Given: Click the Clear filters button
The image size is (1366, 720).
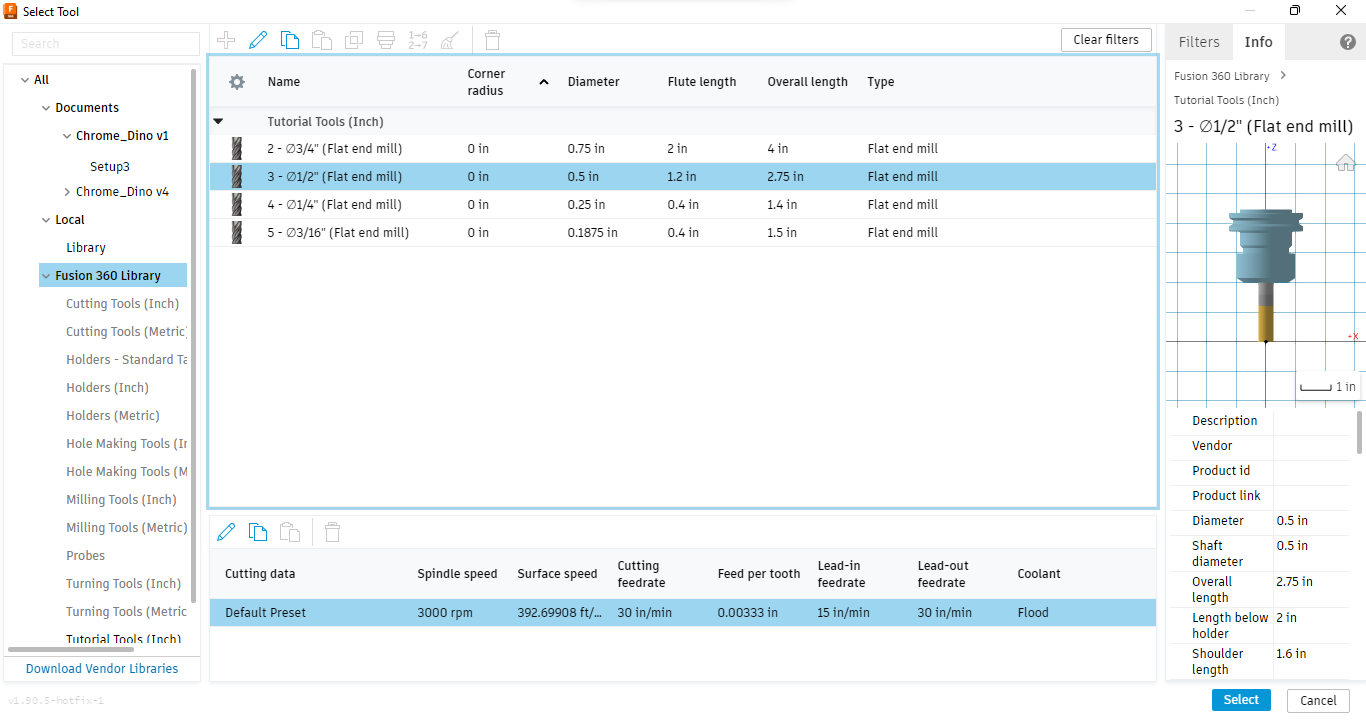Looking at the screenshot, I should (1106, 40).
